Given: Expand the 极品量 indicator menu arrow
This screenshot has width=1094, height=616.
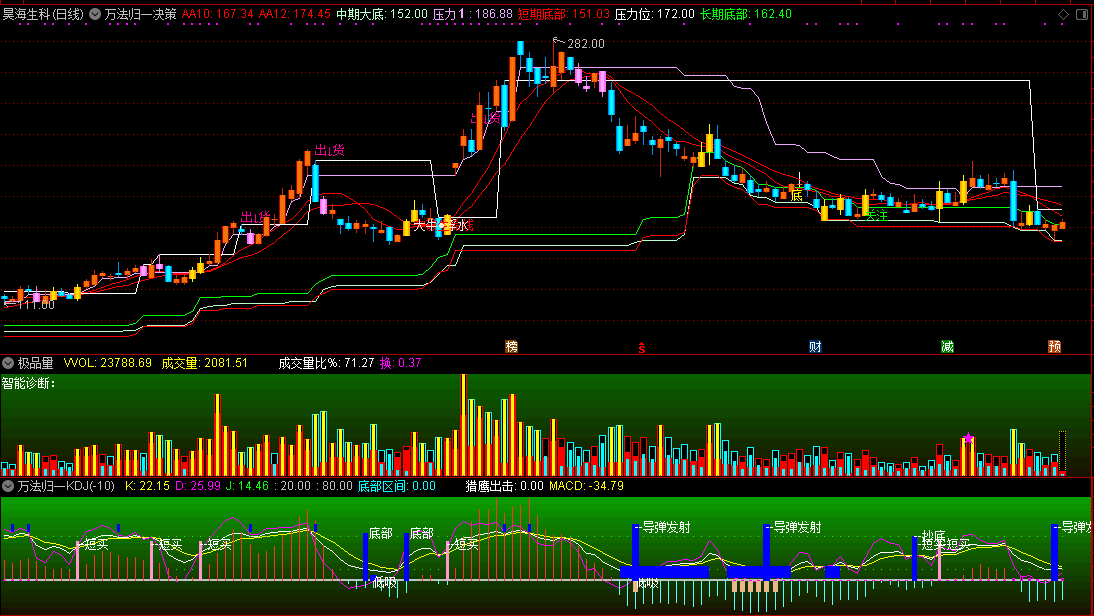Looking at the screenshot, I should tap(8, 363).
